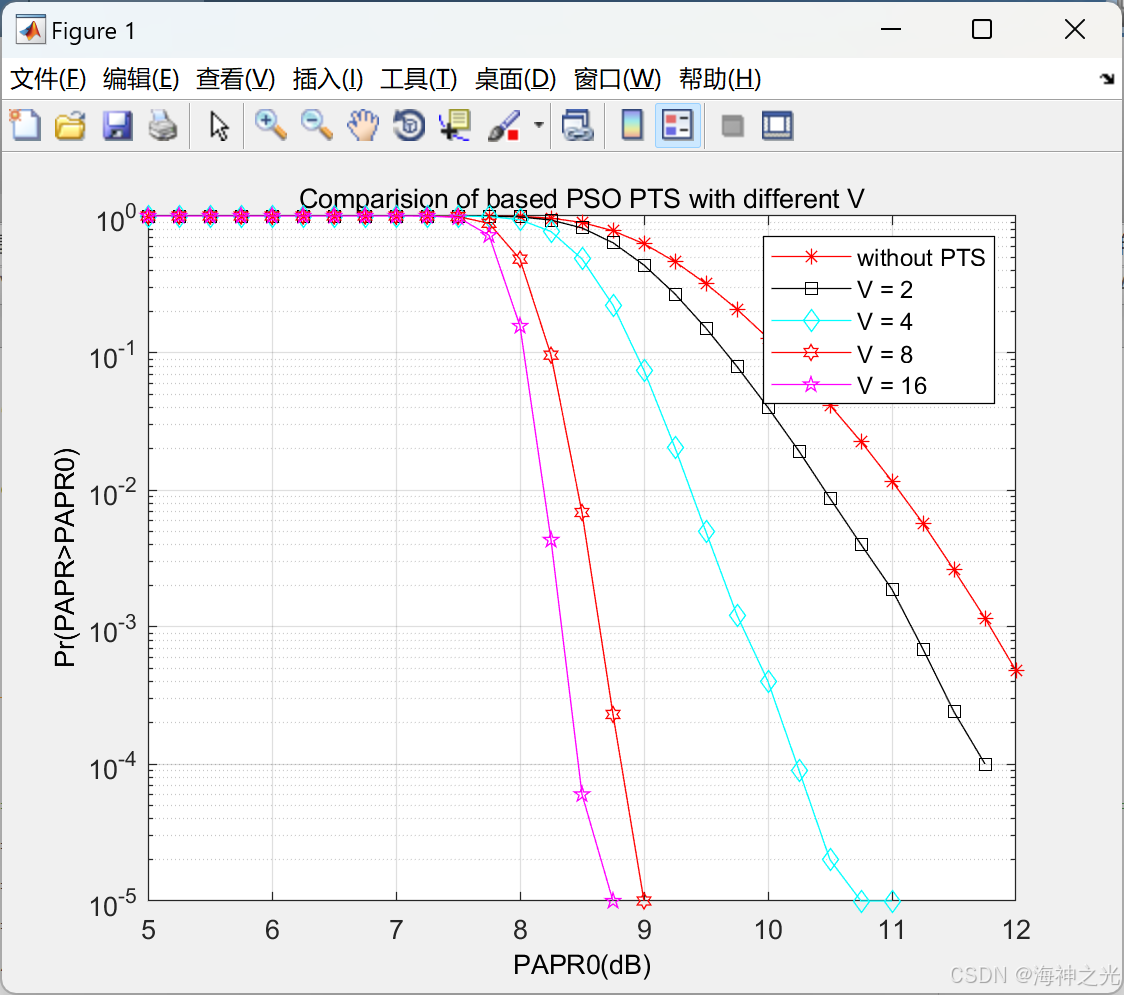The image size is (1124, 995).
Task: Open the 编辑(E) menu
Action: pyautogui.click(x=140, y=79)
